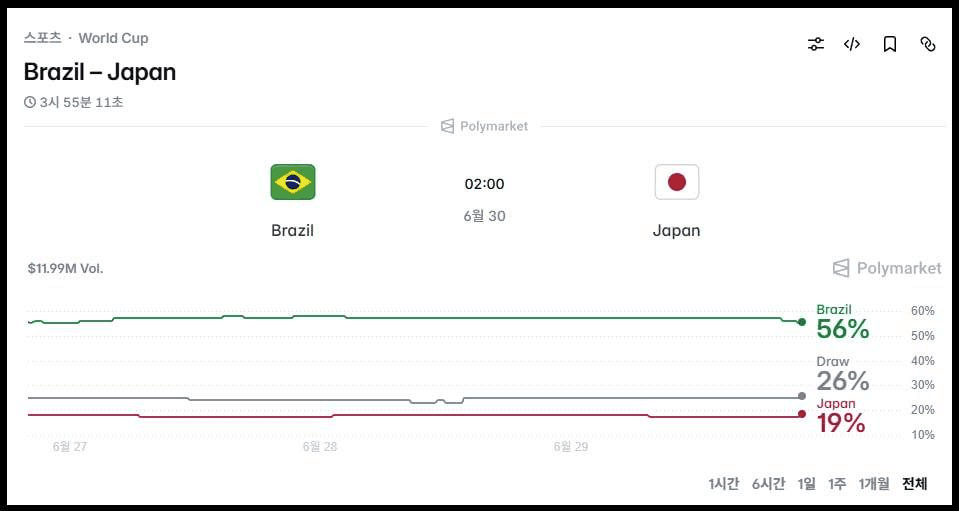The image size is (959, 511).
Task: Click the clock icon beside countdown
Action: tap(29, 102)
